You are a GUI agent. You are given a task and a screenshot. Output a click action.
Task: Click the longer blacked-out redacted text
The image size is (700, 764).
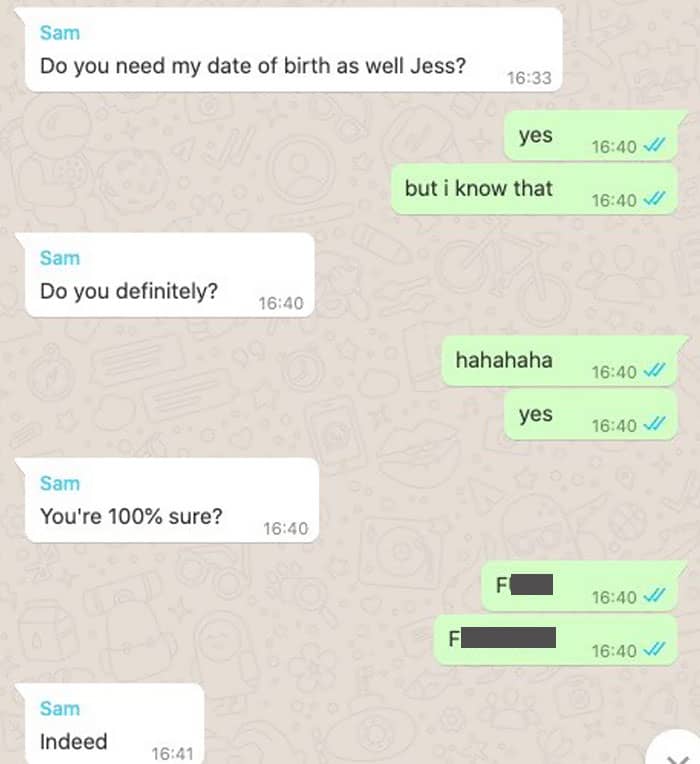(508, 638)
